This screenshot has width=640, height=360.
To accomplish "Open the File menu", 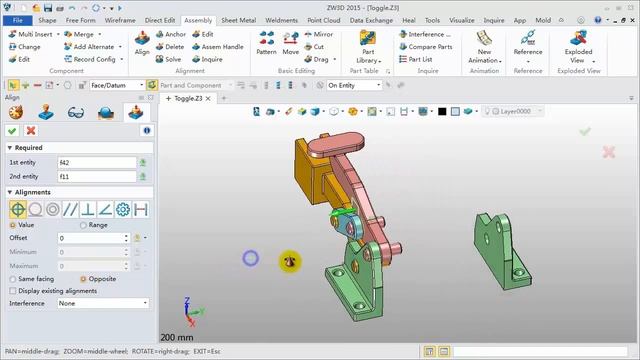I will click(18, 20).
